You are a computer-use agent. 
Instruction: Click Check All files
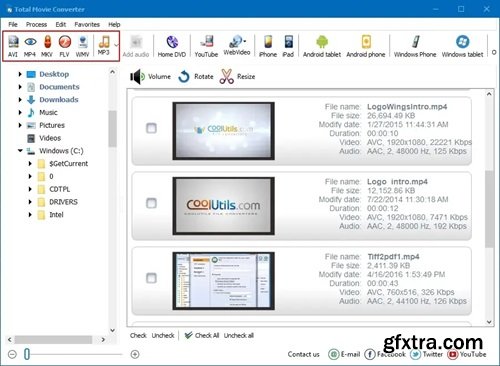click(202, 335)
